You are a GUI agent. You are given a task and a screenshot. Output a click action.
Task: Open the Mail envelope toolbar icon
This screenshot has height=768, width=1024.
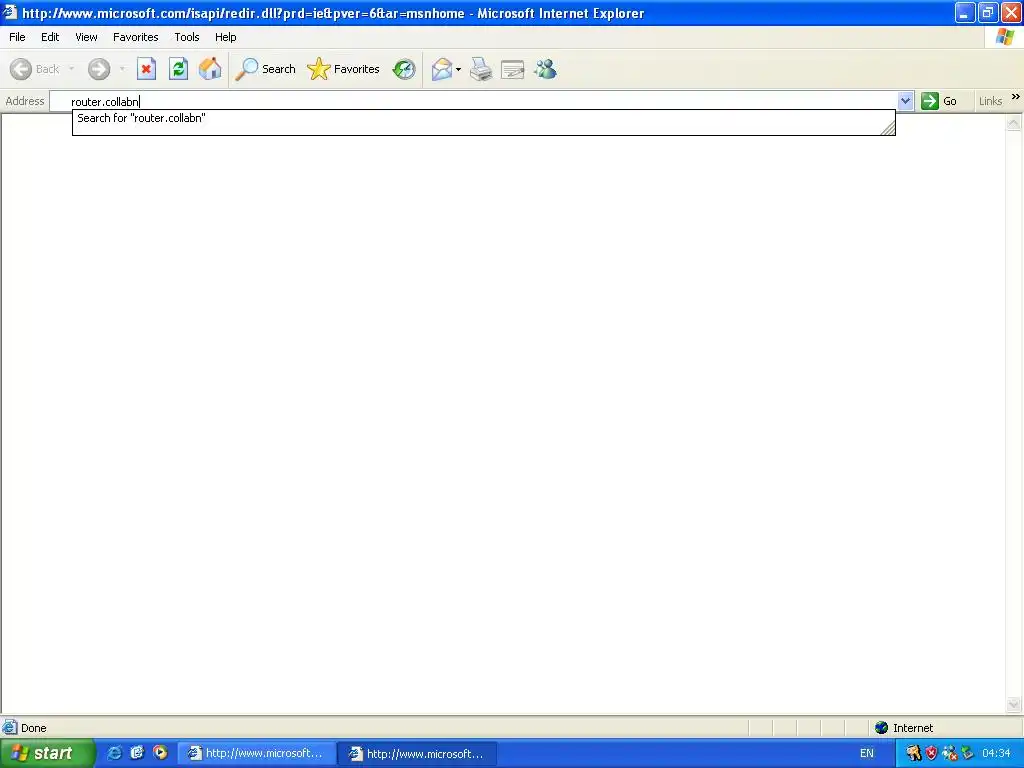pos(442,69)
